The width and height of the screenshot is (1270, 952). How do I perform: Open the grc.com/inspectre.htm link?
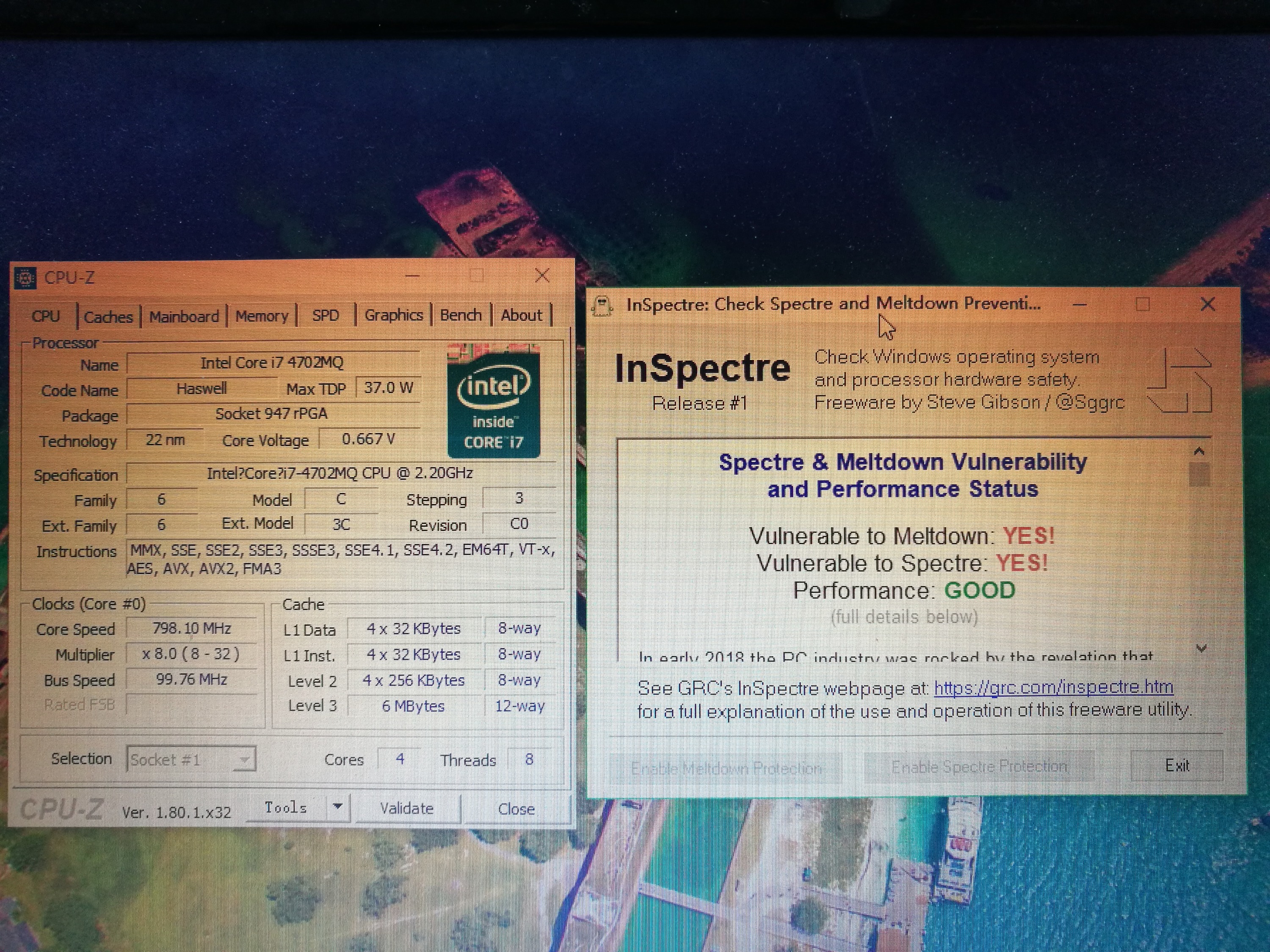click(1053, 687)
